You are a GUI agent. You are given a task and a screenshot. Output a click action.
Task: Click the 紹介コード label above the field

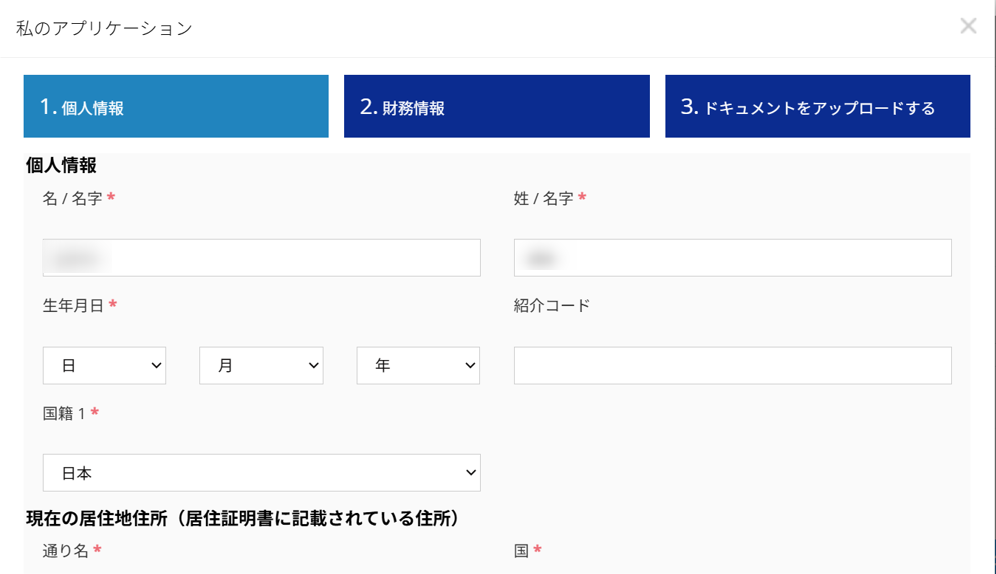(x=552, y=306)
